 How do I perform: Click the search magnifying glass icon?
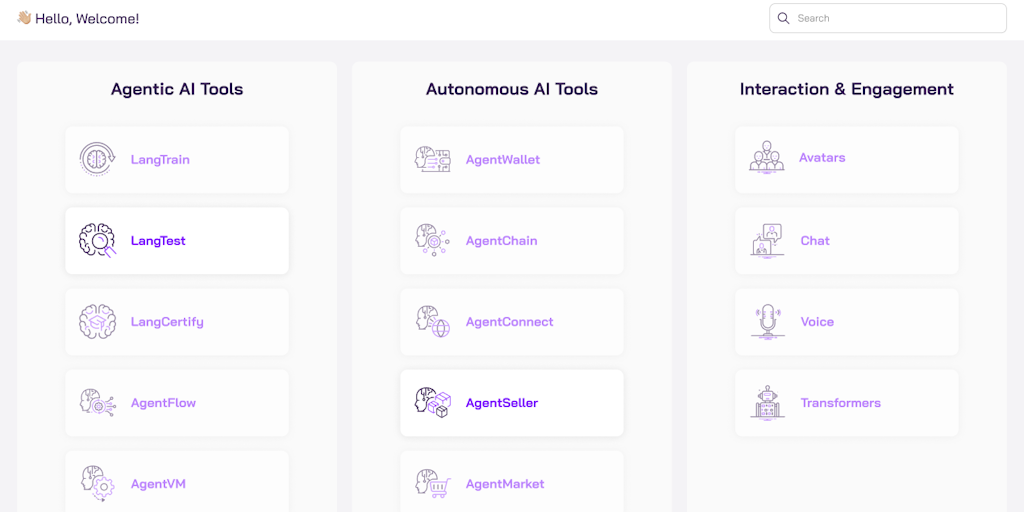click(784, 18)
